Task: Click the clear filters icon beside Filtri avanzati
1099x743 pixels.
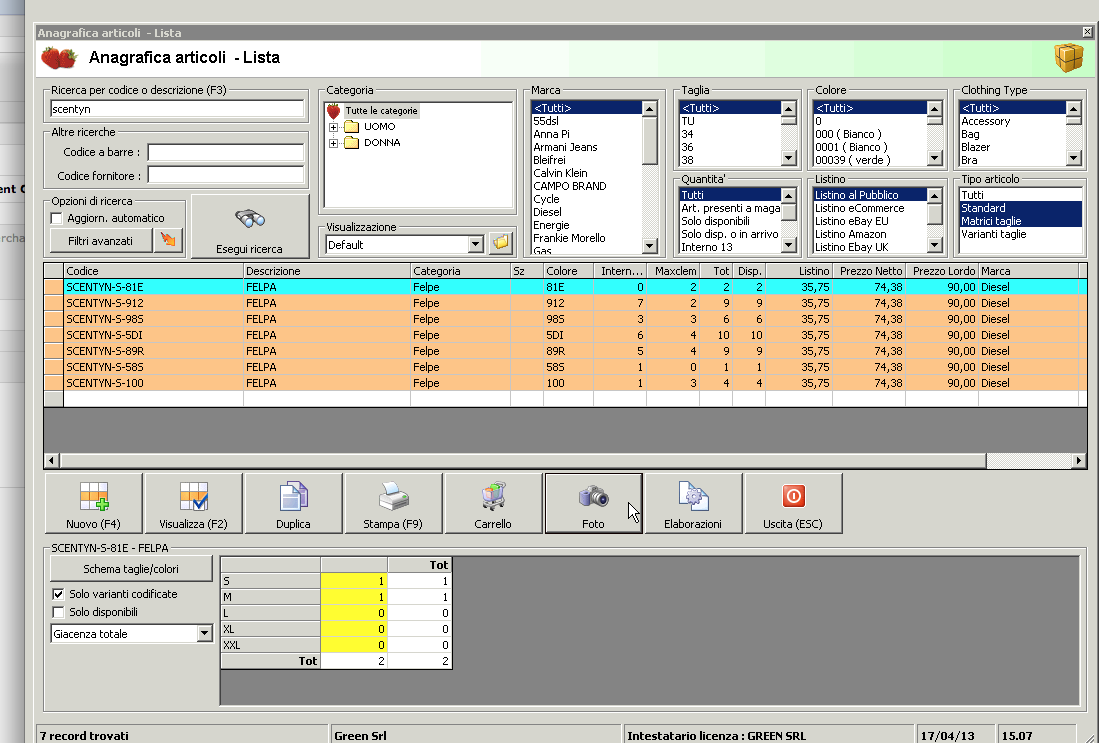Action: 170,240
